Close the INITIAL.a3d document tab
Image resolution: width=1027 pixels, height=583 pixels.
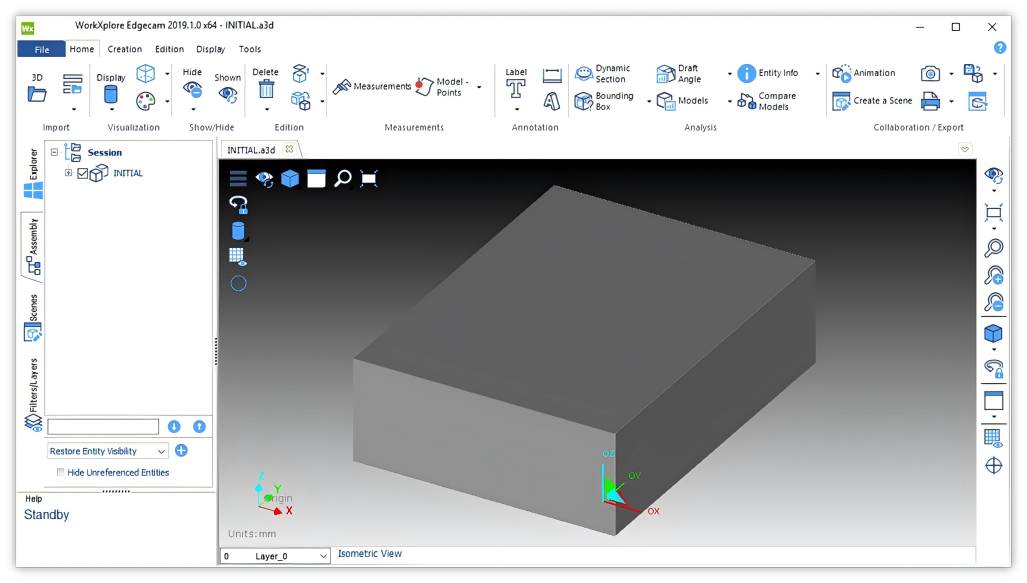pyautogui.click(x=289, y=149)
